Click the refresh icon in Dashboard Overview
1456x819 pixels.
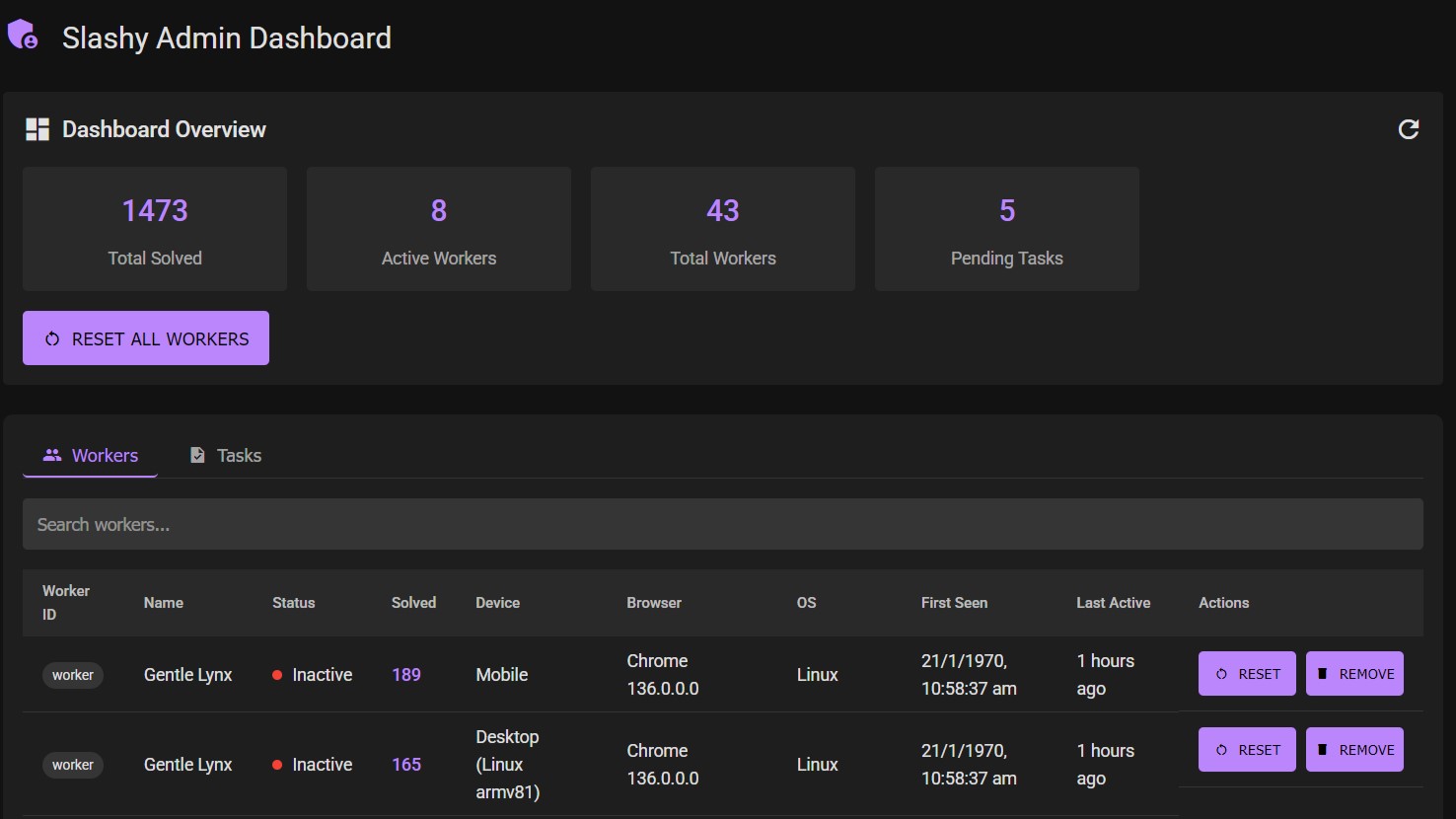click(1409, 129)
